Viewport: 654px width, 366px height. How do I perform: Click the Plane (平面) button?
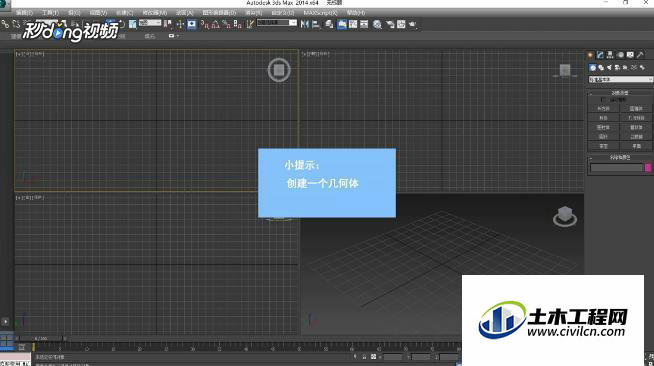tap(636, 146)
